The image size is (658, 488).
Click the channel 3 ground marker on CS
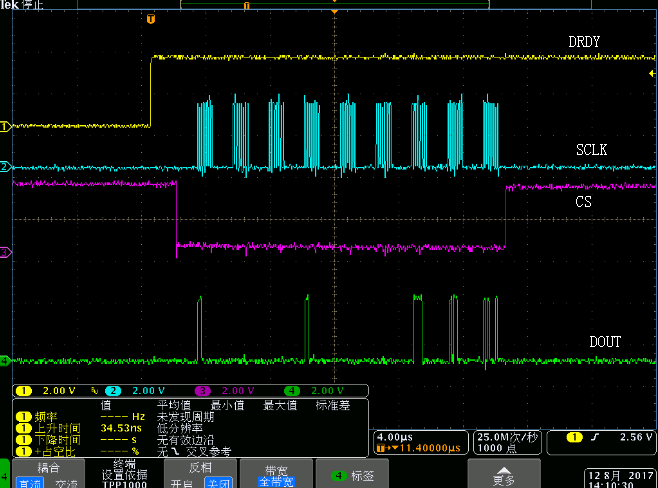pyautogui.click(x=5, y=252)
